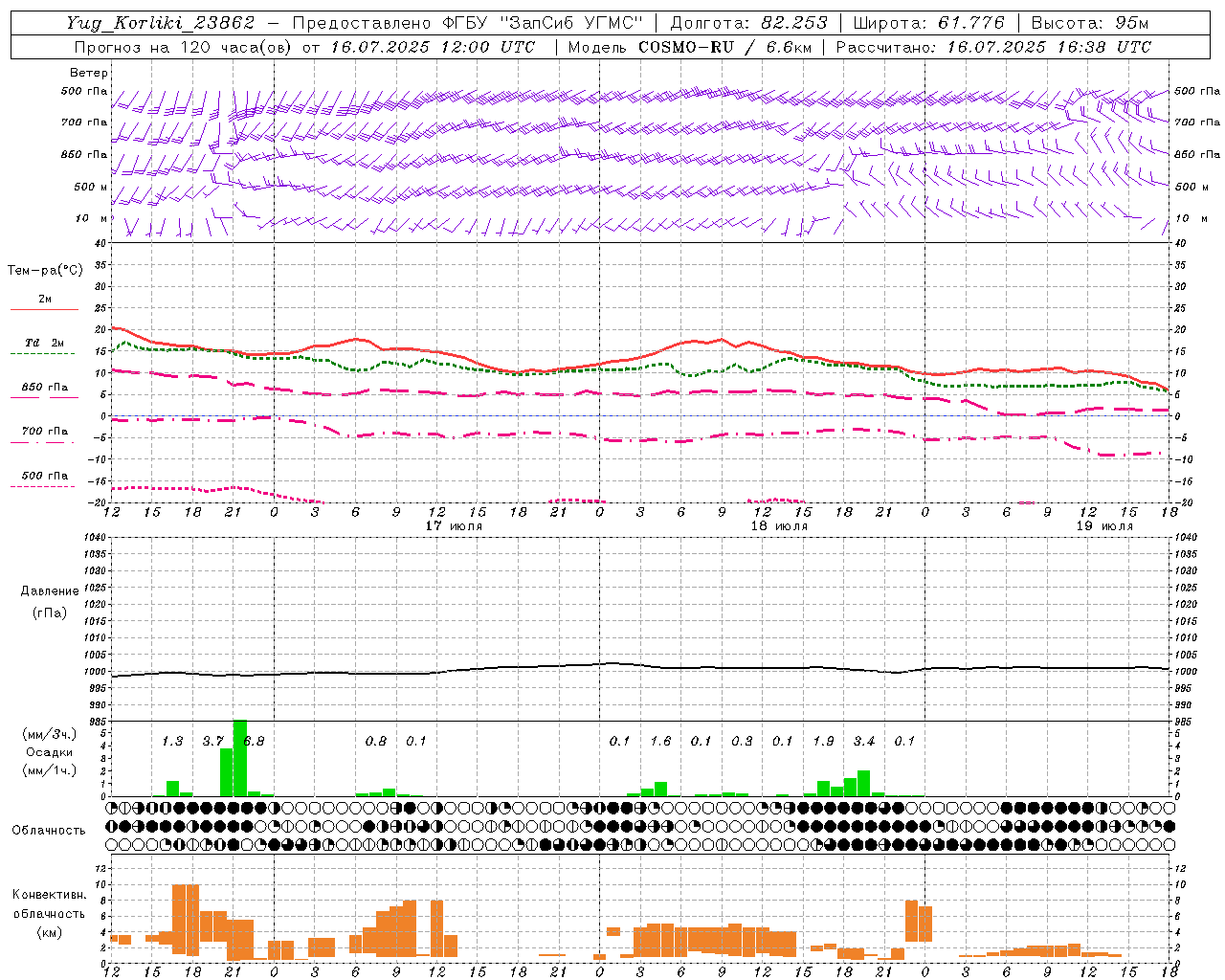Click the tallest green precipitation bar
The width and height of the screenshot is (1225, 980).
[x=240, y=758]
